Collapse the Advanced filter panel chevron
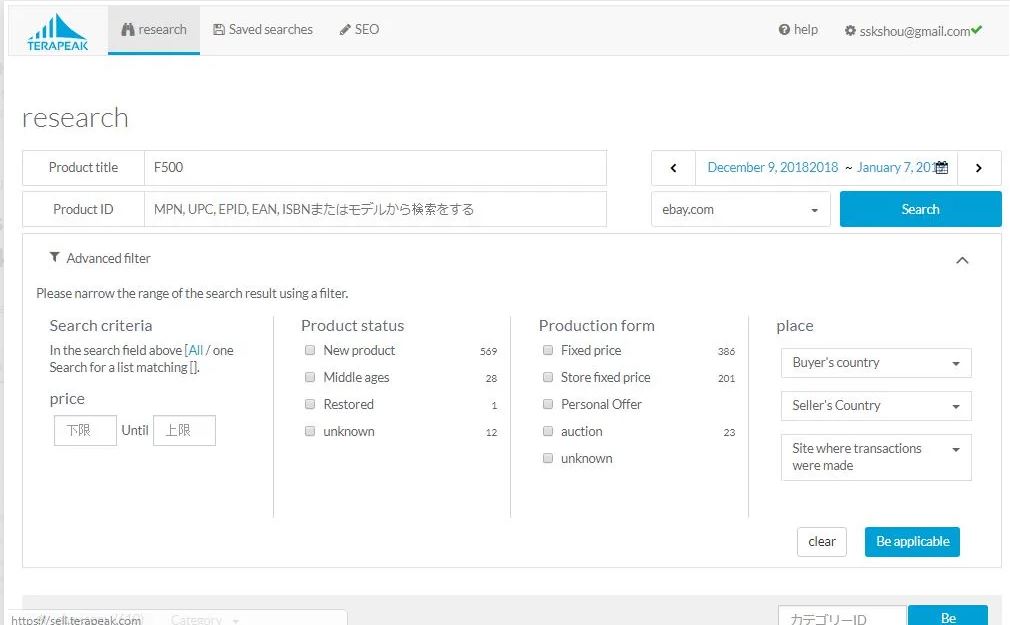The height and width of the screenshot is (625, 1010). (961, 260)
